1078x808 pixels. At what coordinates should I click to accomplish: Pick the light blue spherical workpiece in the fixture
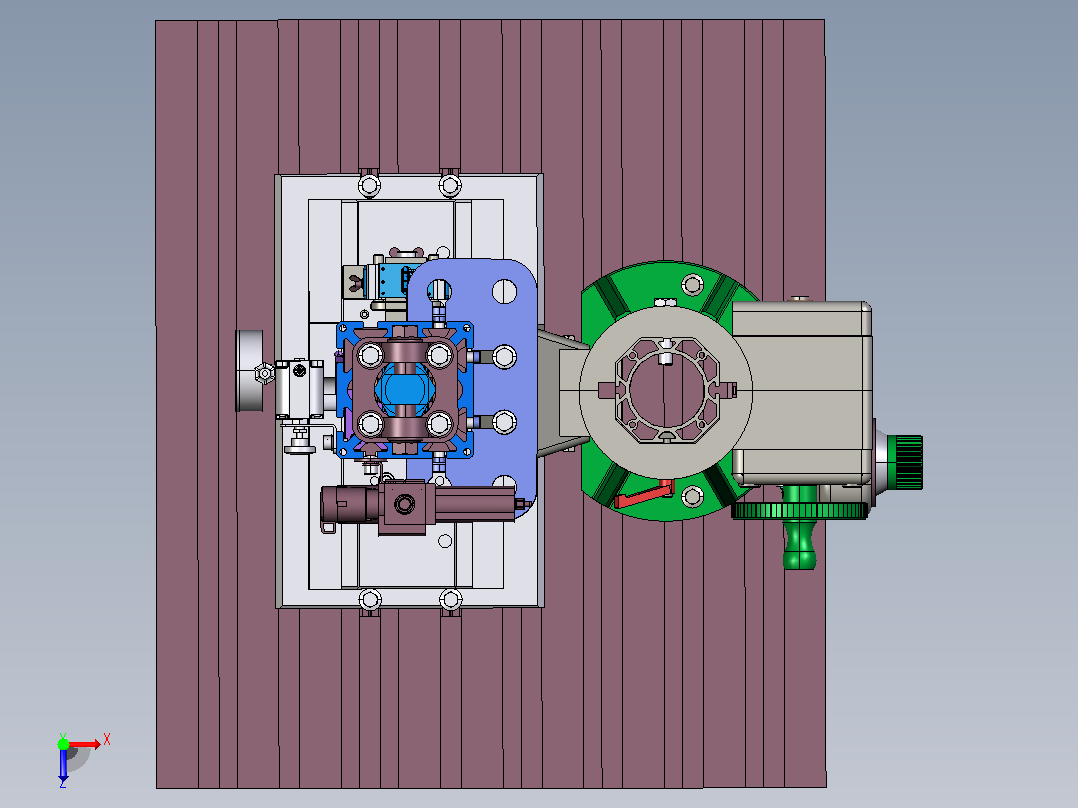404,389
